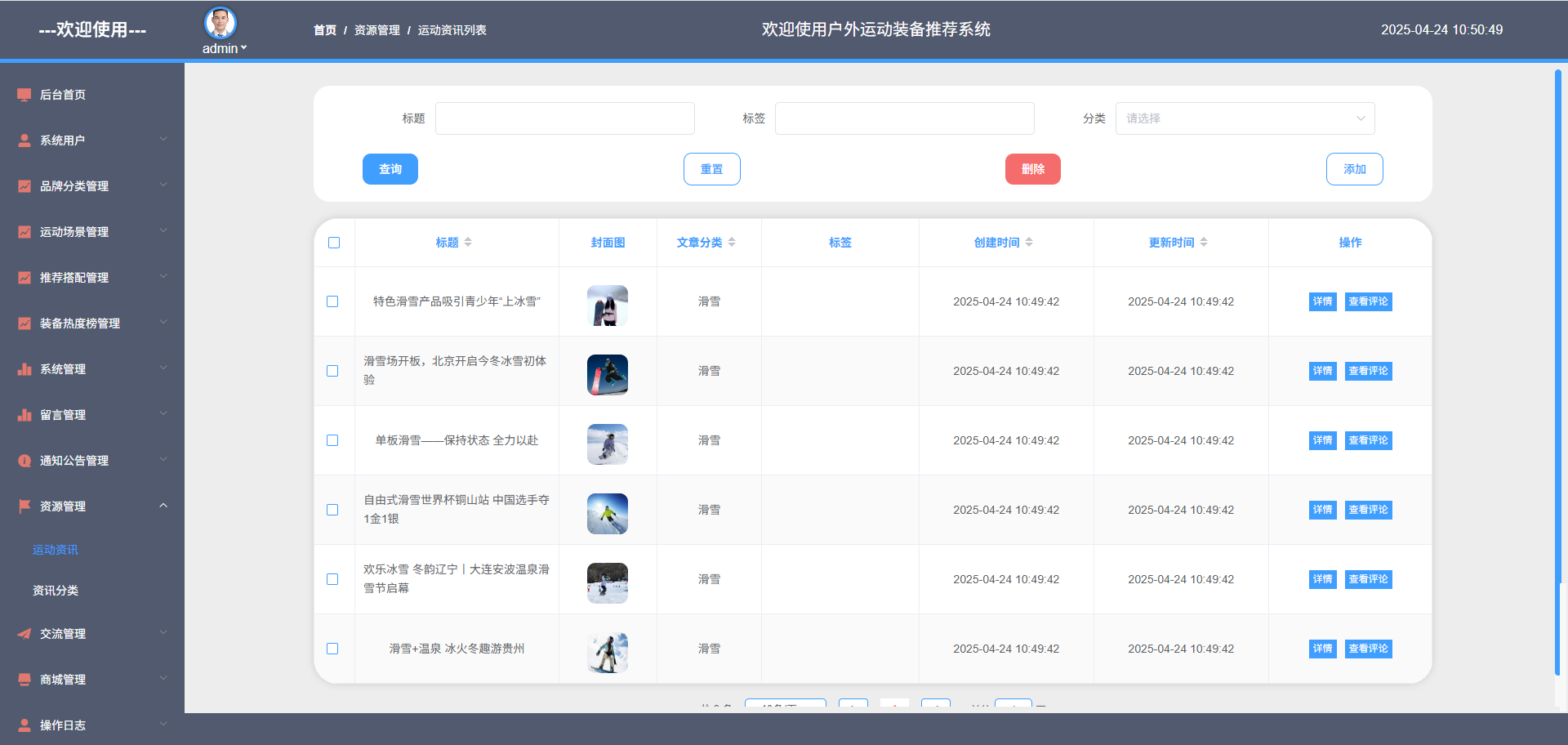Check the row 自由式滑雪世界杯铜山站
Viewport: 1568px width, 745px height.
[332, 510]
